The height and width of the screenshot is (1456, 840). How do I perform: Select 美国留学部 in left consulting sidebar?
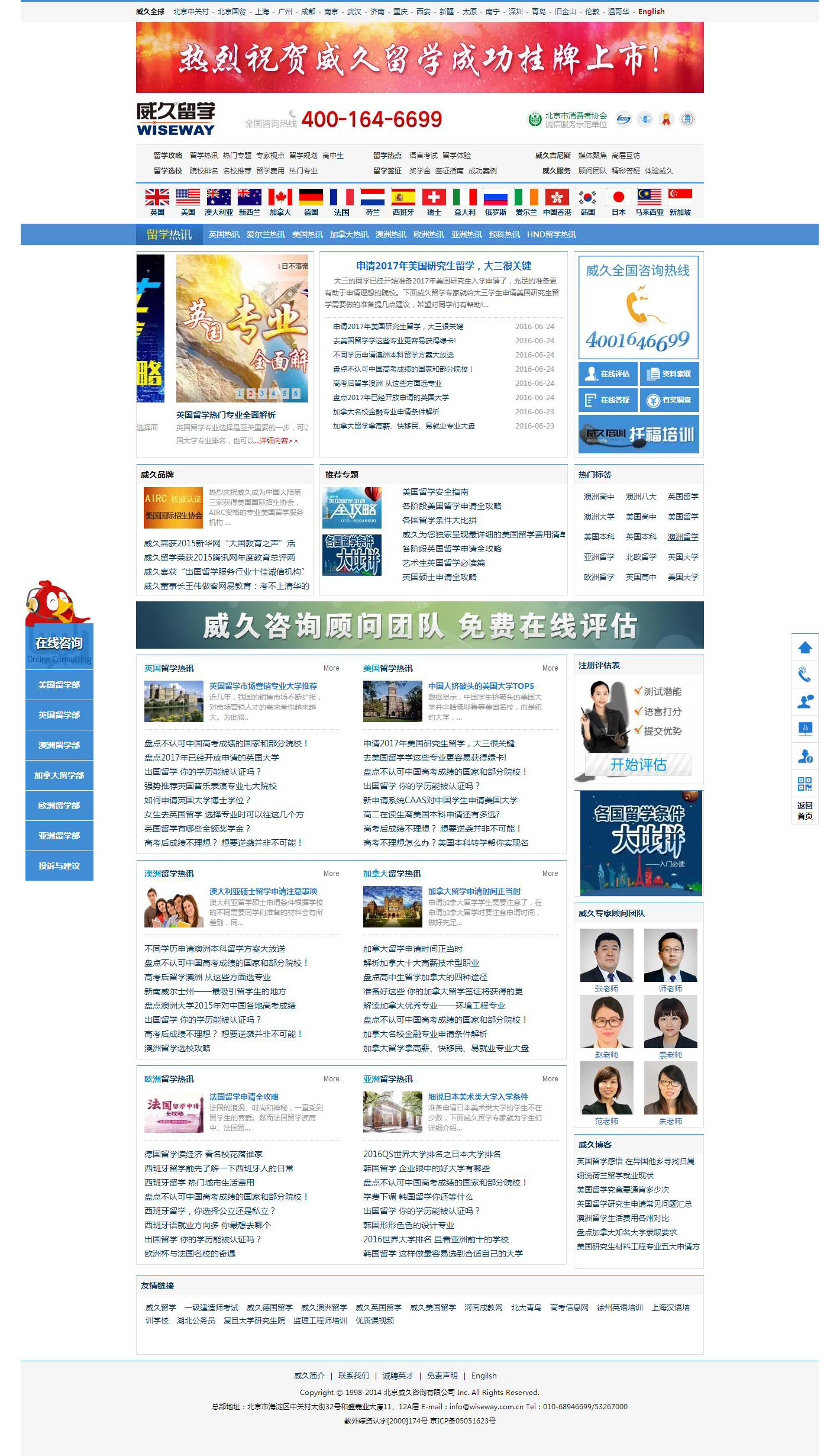click(59, 685)
